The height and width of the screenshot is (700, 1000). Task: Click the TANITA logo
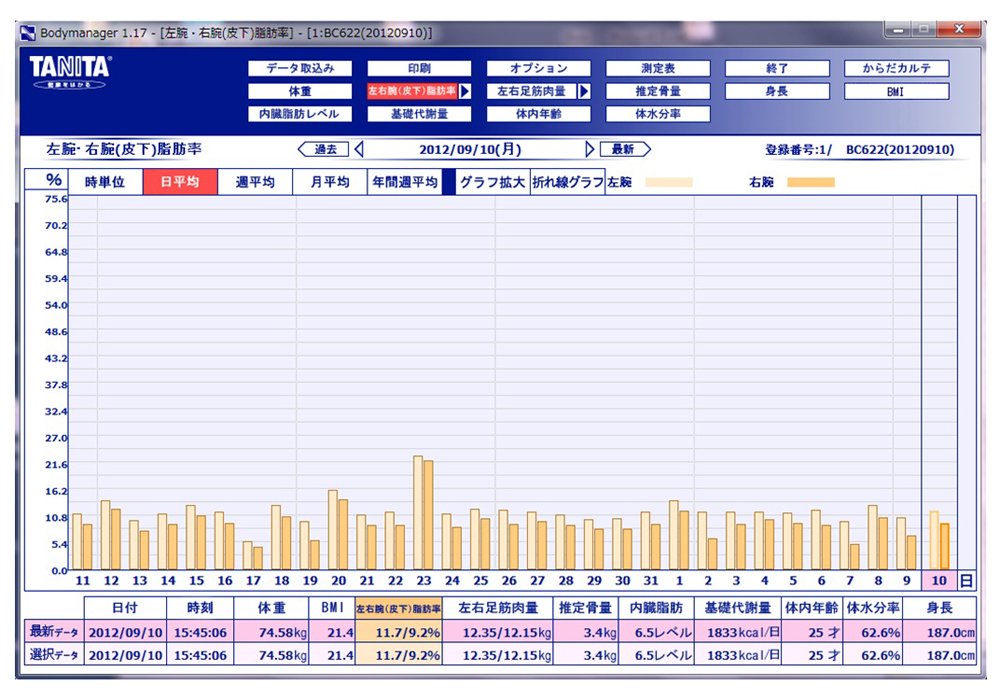point(70,73)
